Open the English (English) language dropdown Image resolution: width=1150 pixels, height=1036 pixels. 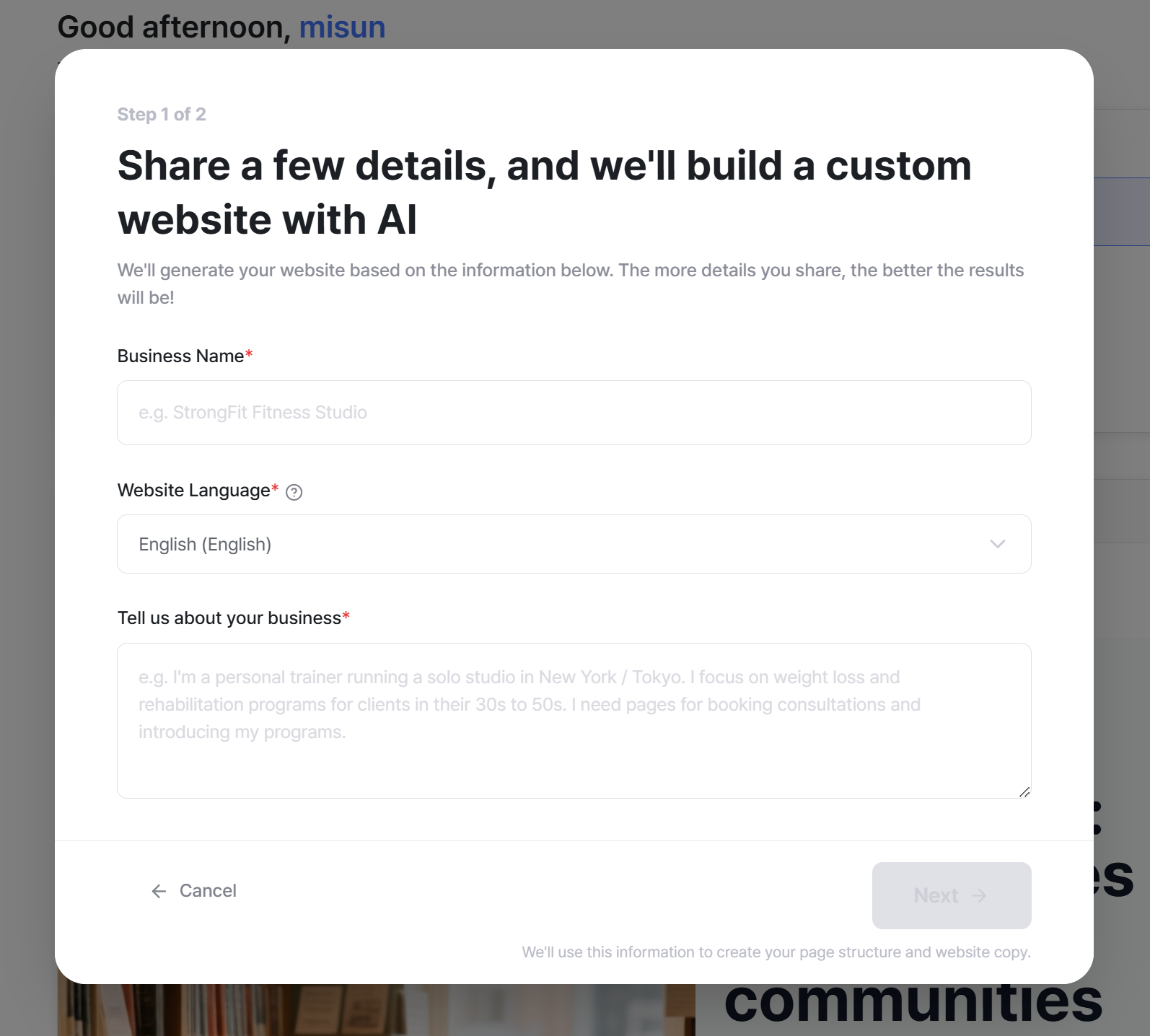574,544
